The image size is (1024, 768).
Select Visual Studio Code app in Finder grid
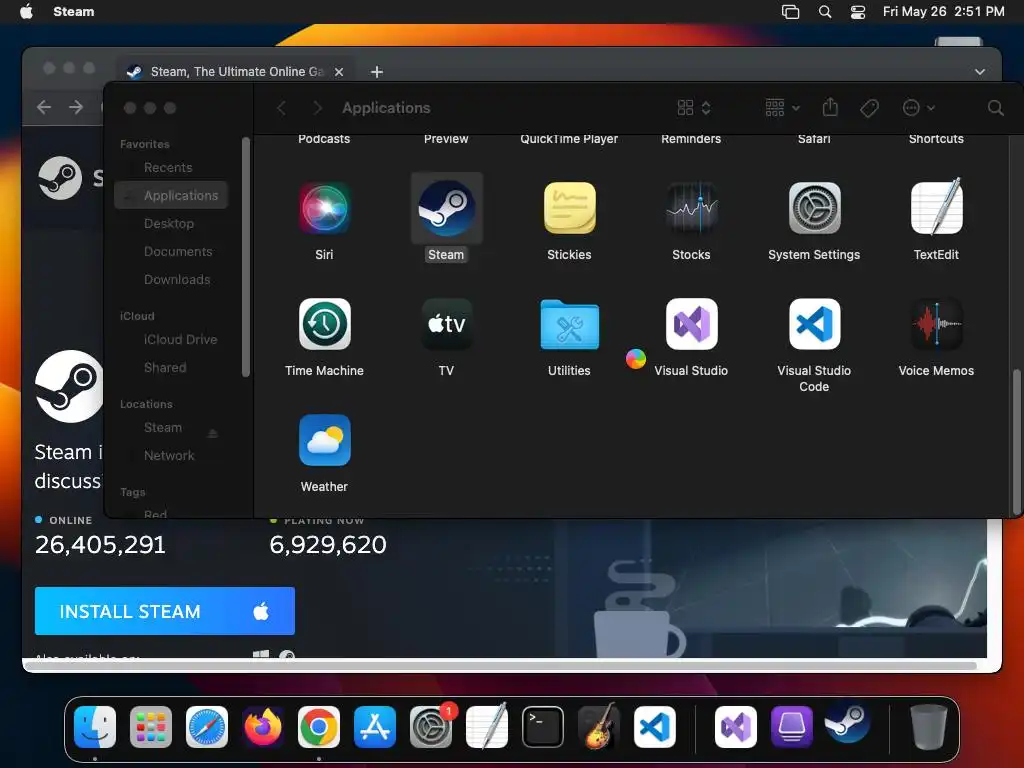(x=814, y=324)
